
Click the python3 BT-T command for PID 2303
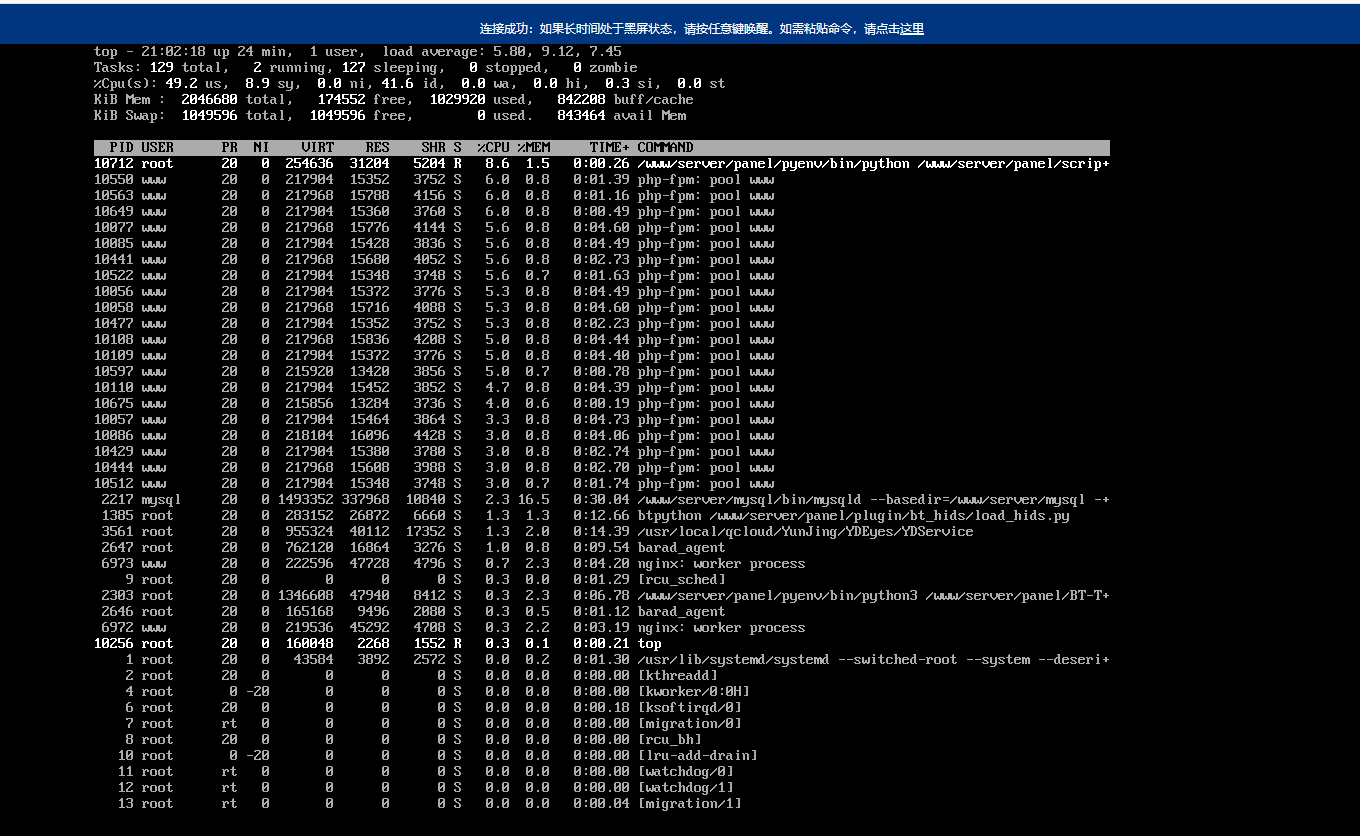[873, 595]
